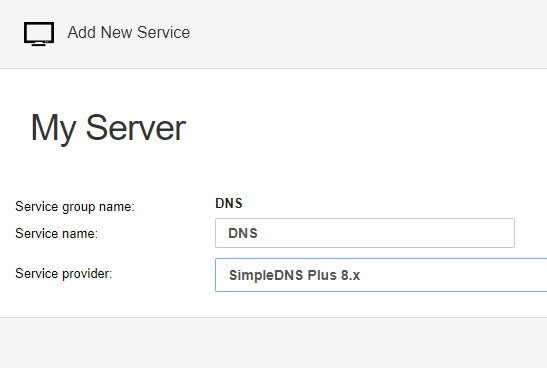Click the DNS service group value
The width and height of the screenshot is (547, 368).
click(228, 203)
